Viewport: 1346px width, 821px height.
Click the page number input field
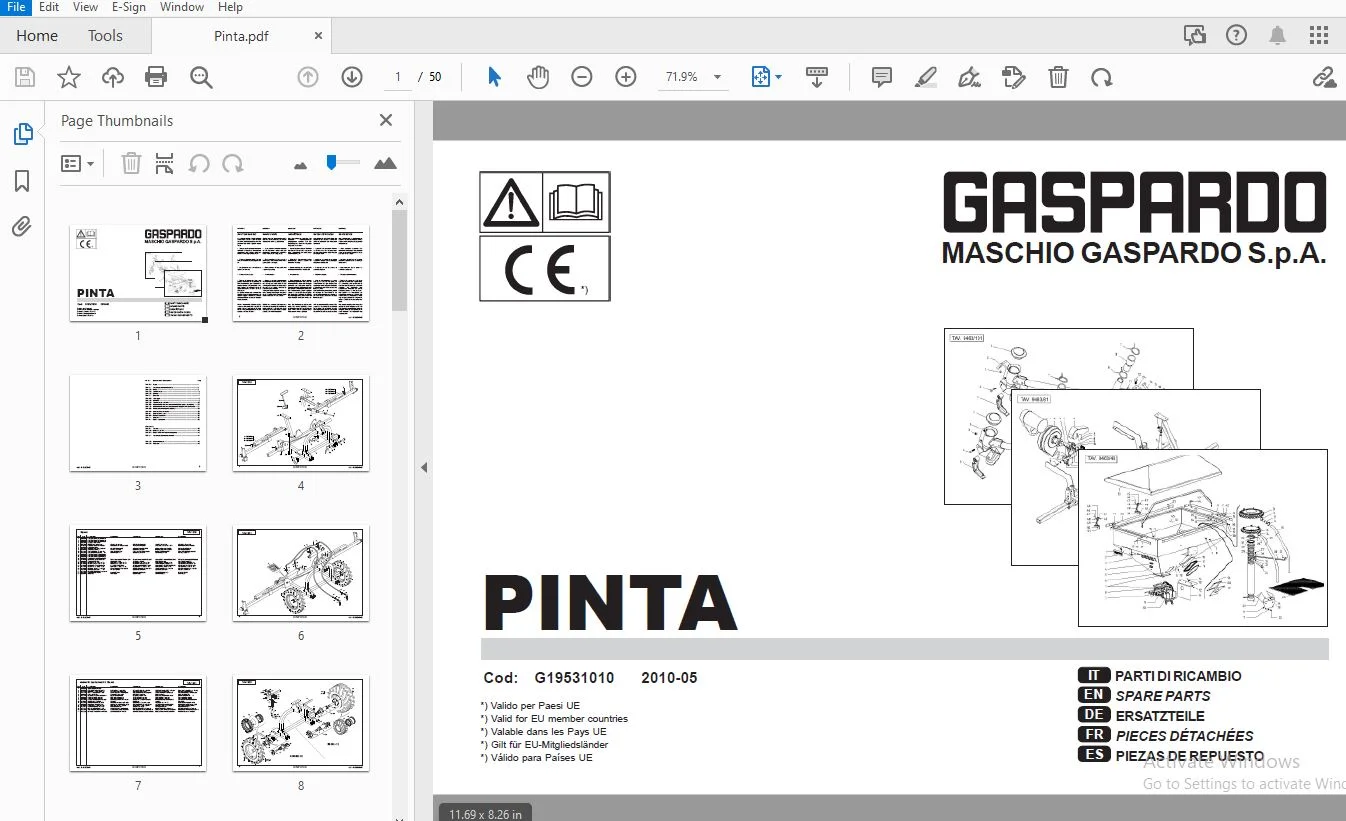point(397,77)
